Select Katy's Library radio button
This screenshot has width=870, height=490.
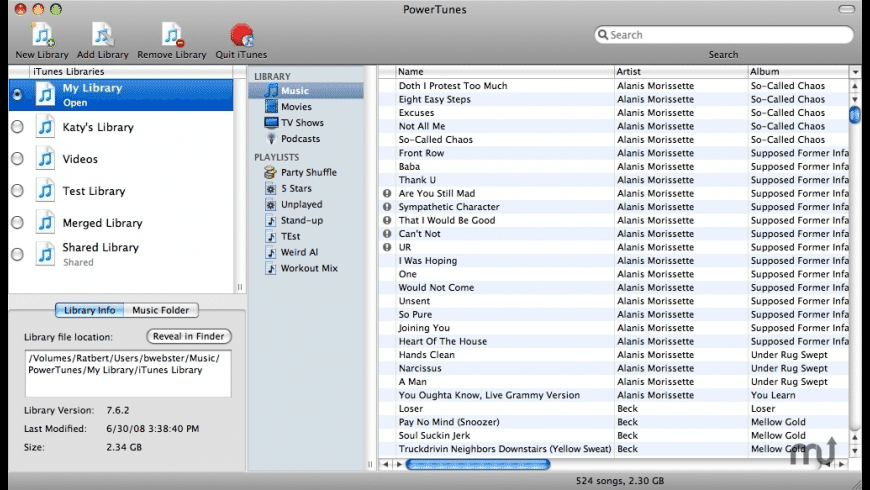tap(17, 127)
